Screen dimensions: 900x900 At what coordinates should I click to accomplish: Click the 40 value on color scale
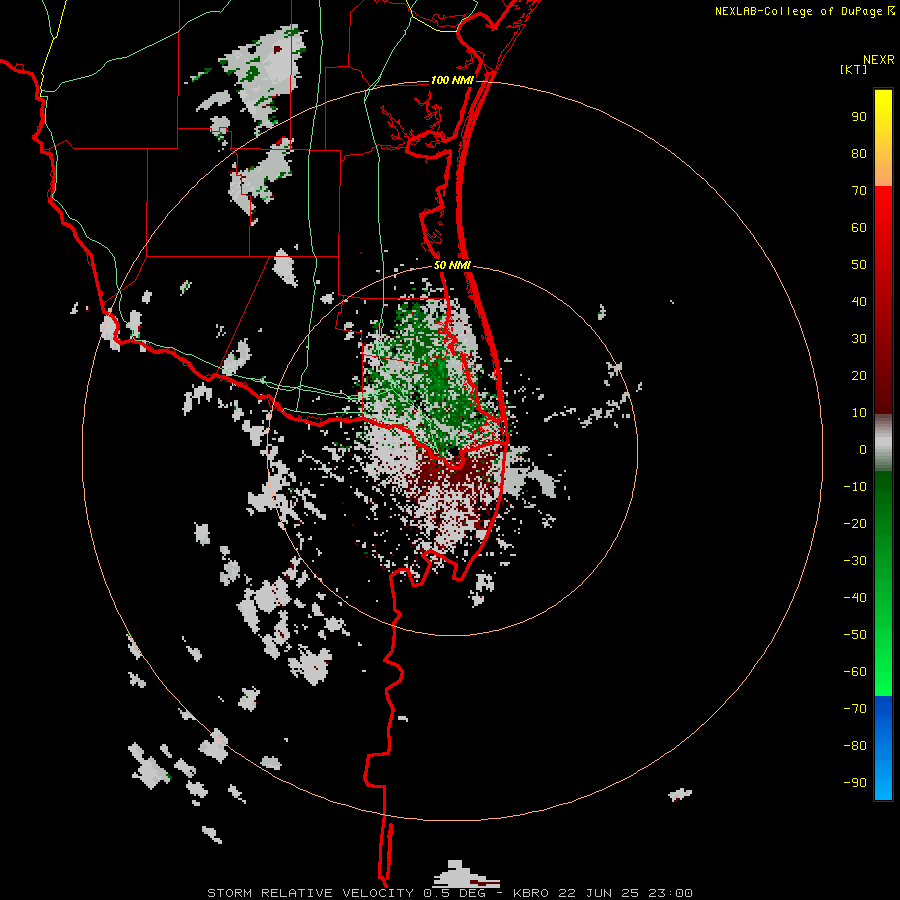coord(859,302)
